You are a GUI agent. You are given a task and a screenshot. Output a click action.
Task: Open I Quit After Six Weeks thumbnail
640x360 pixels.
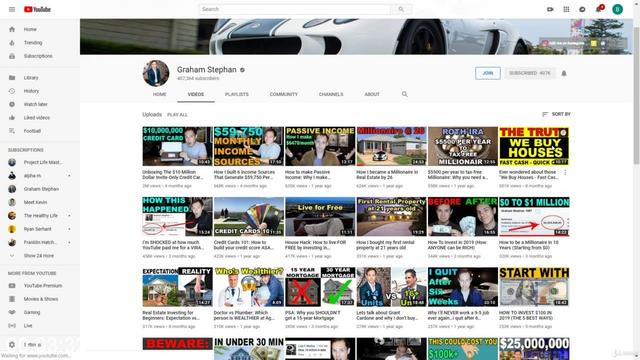click(x=462, y=287)
